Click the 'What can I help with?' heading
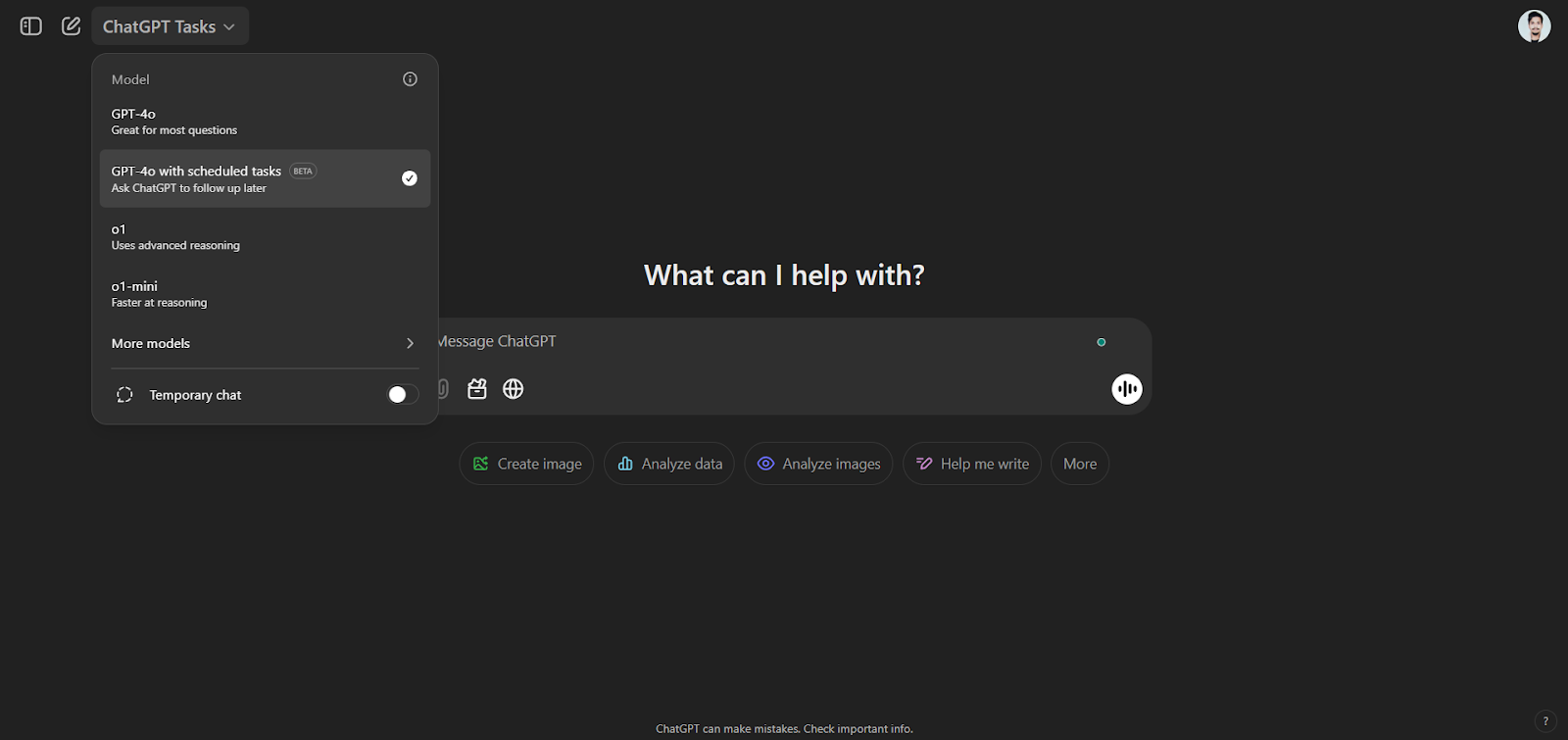Image resolution: width=1568 pixels, height=740 pixels. [x=784, y=275]
